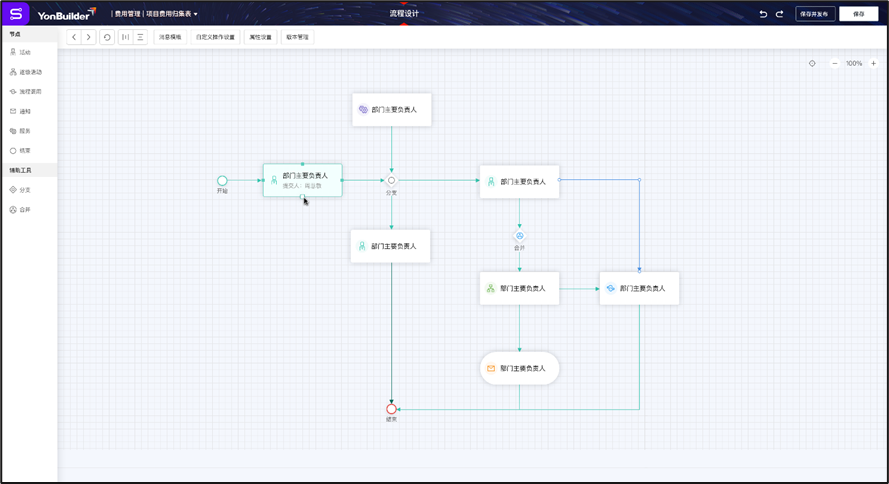
Task: Click the 流程设计 title in header
Action: 404,14
